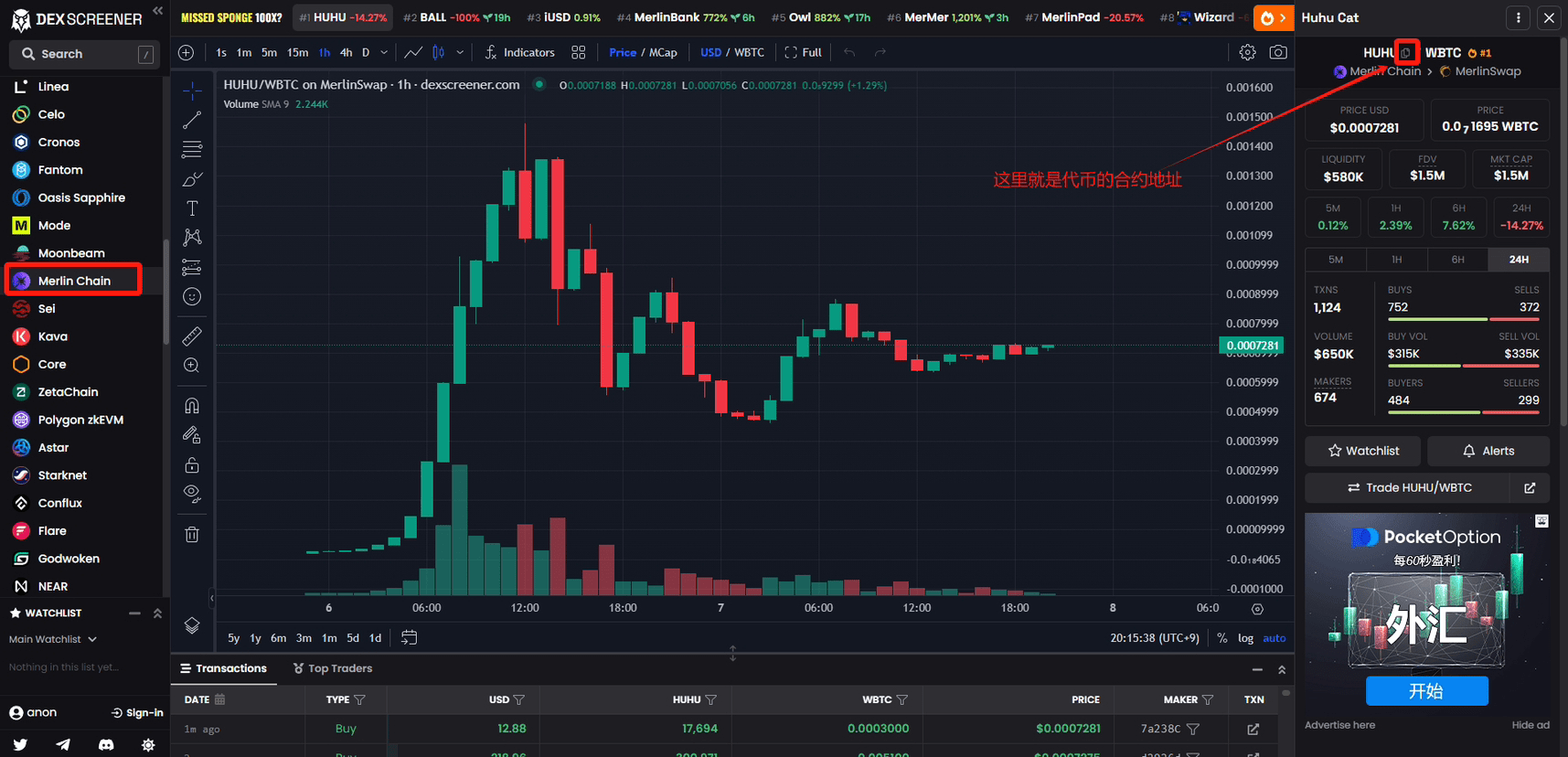Viewport: 1568px width, 757px height.
Task: Open the go-to date calendar icon
Action: [x=409, y=637]
